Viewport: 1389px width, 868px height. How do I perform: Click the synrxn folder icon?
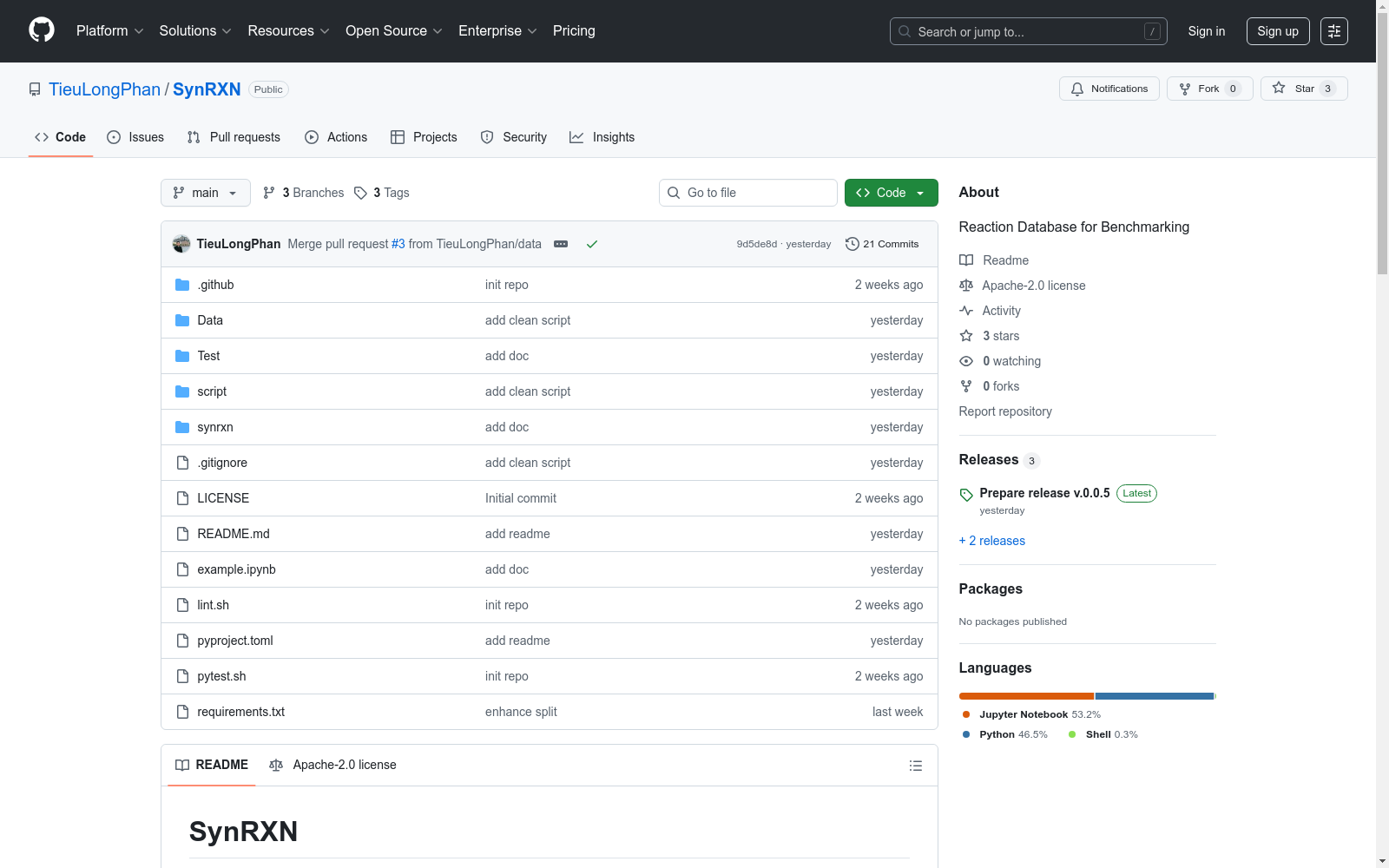click(x=182, y=427)
